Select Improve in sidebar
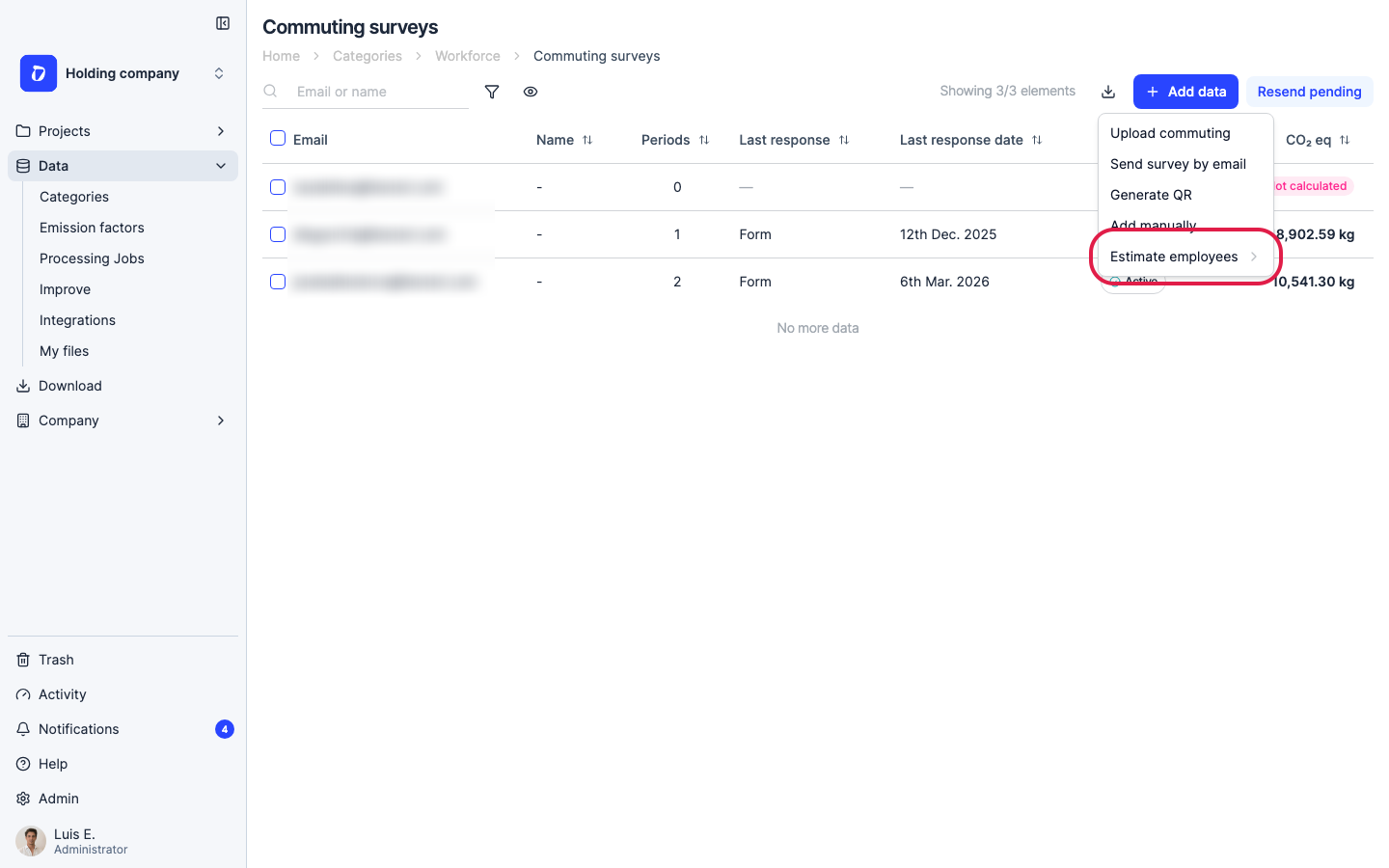 point(65,289)
